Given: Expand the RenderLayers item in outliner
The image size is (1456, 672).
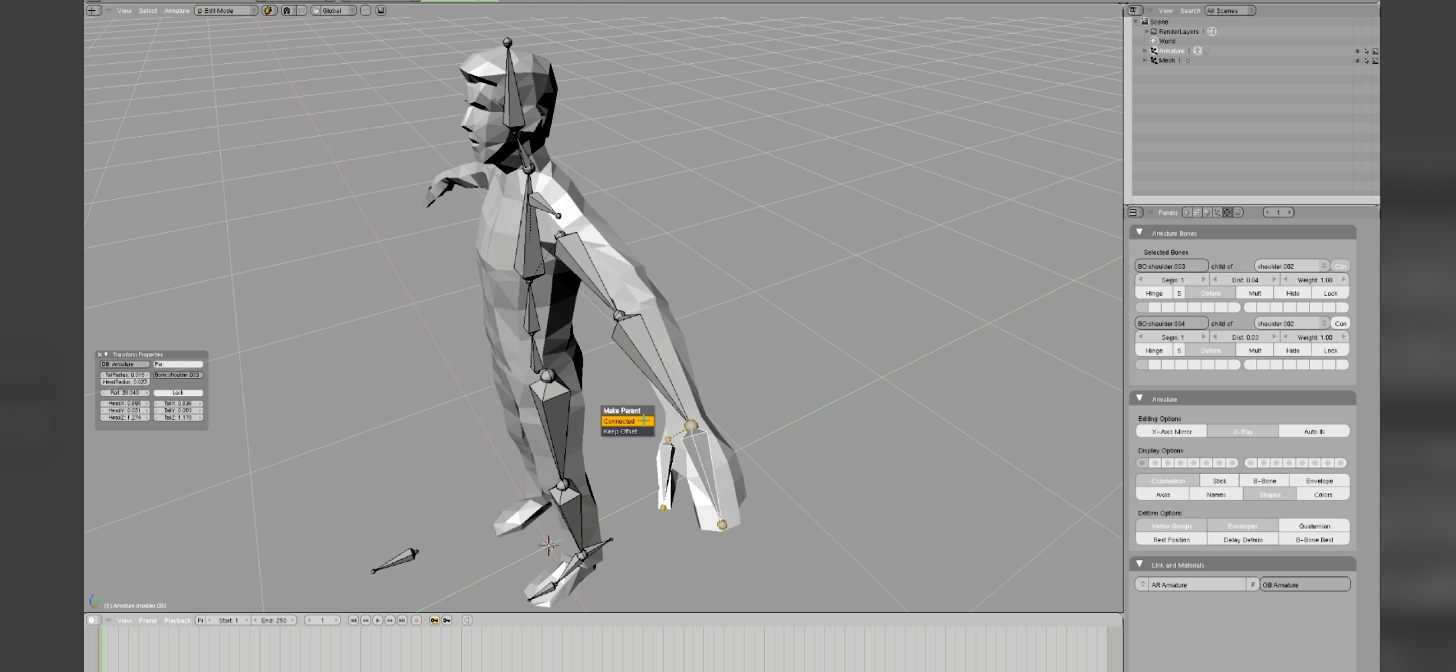Looking at the screenshot, I should point(1148,31).
